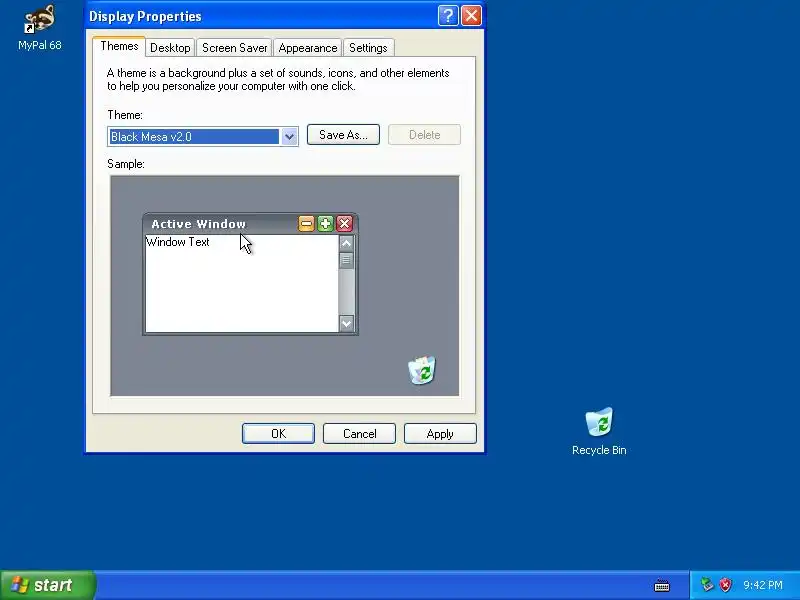Apply the selected theme
Screen dimensions: 800x600
(x=440, y=434)
